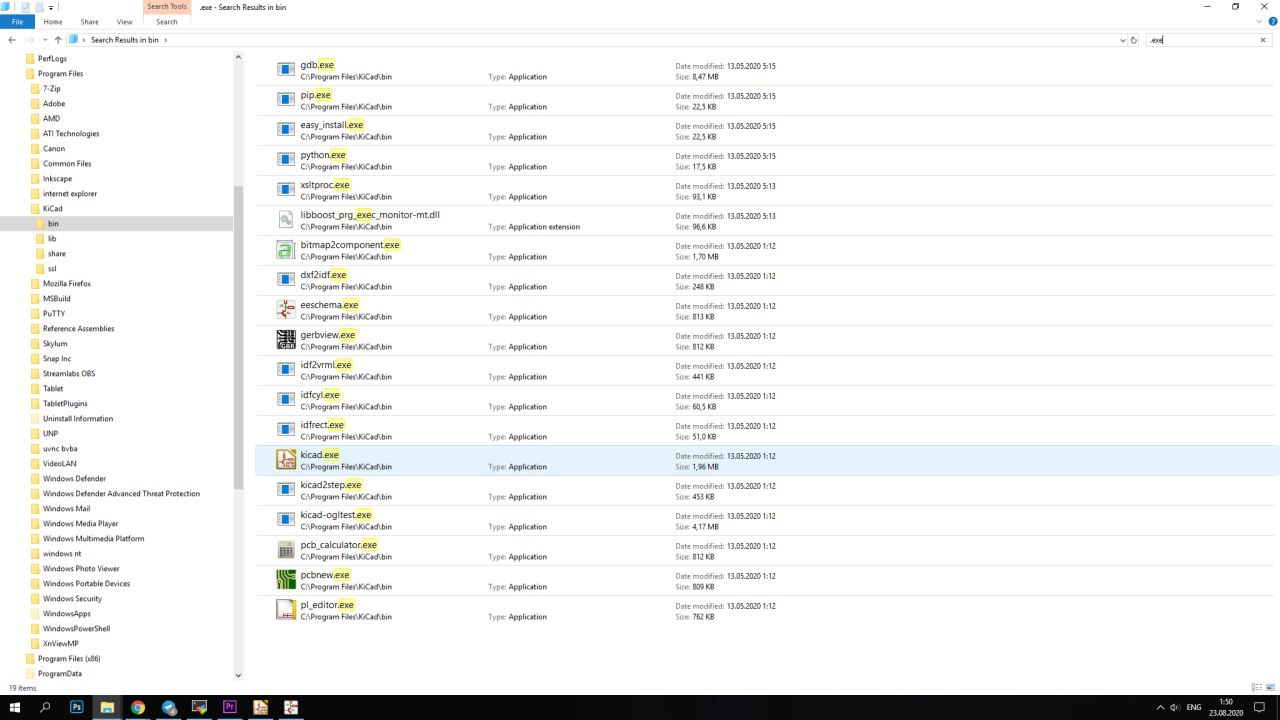Open Photoshop from the taskbar

click(x=76, y=707)
